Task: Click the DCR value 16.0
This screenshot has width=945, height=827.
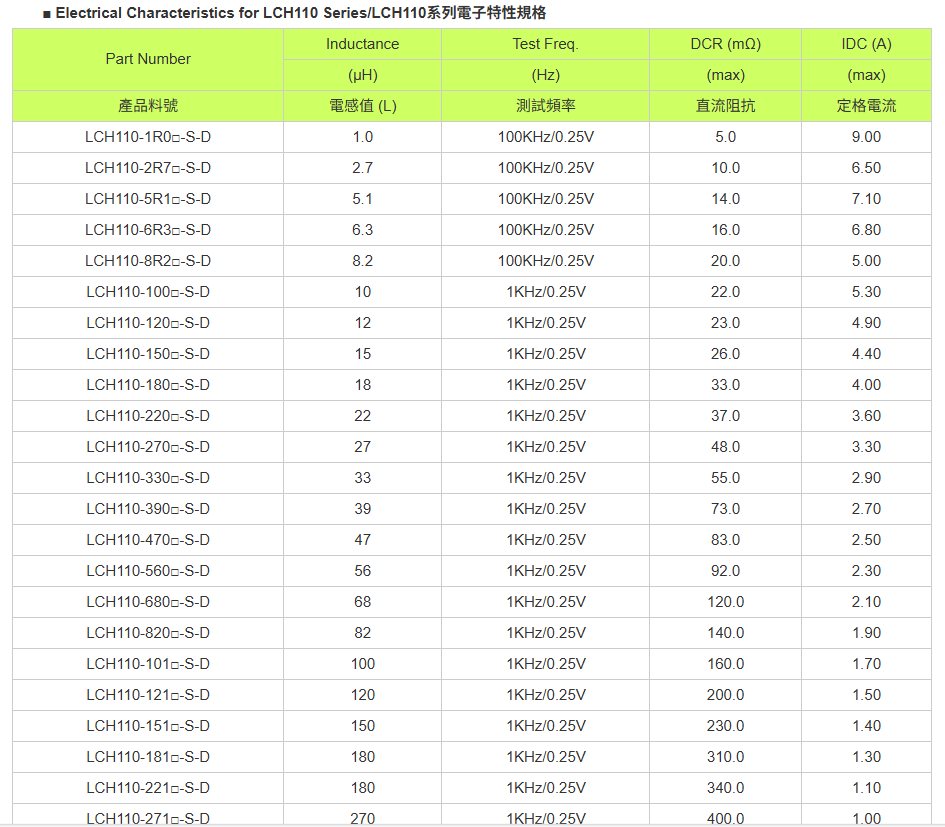Action: click(x=726, y=230)
